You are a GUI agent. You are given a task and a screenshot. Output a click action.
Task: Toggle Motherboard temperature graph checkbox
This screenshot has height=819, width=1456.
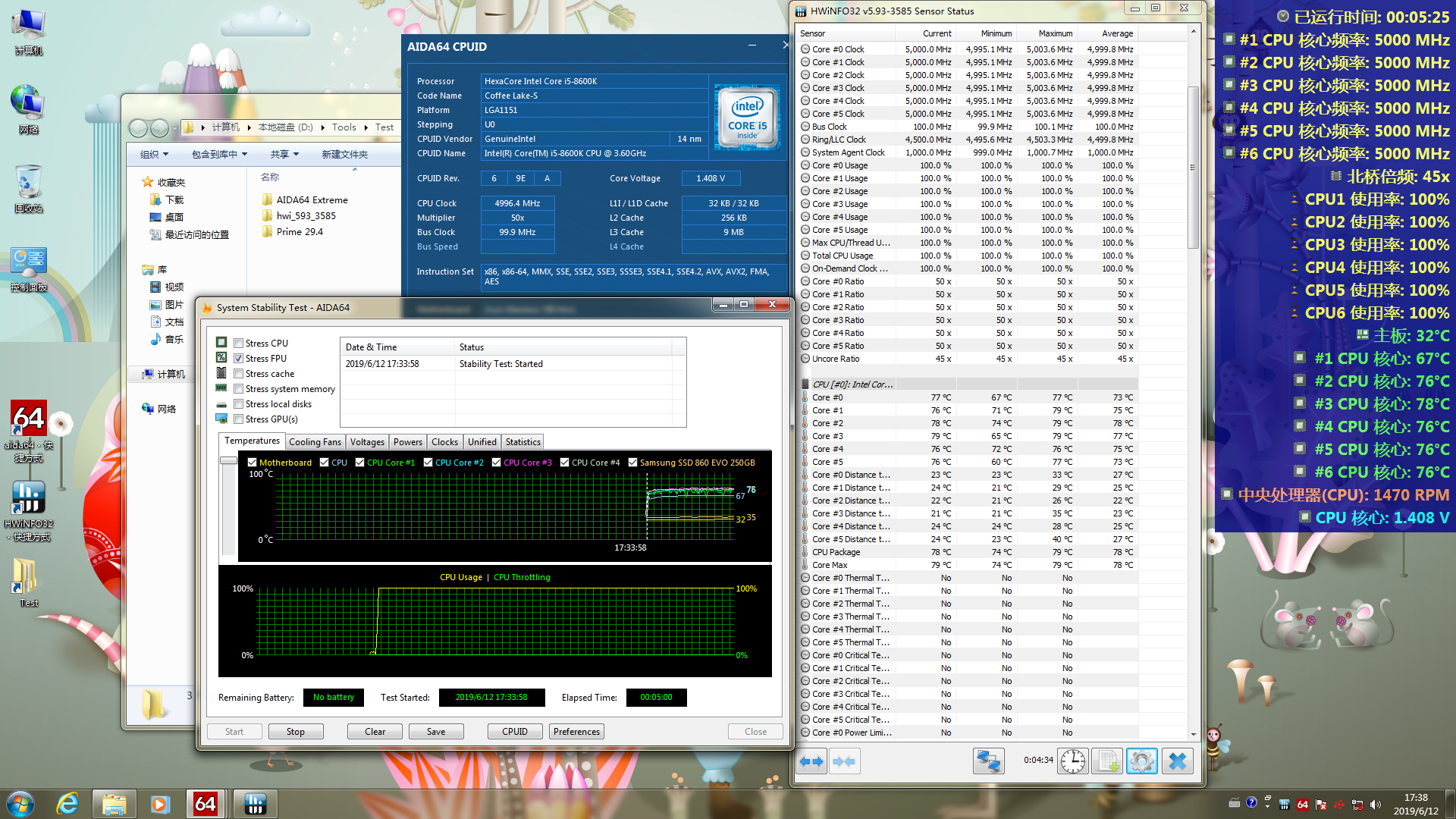pos(253,463)
